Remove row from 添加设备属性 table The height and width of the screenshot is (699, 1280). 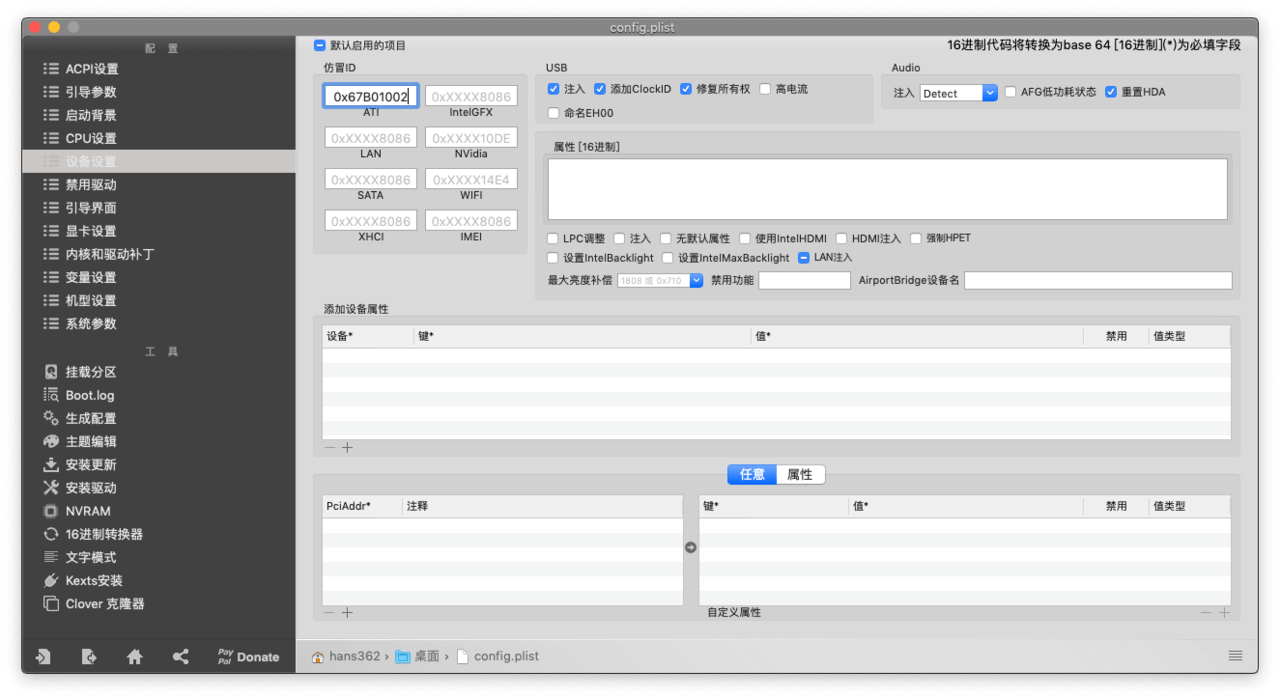330,448
